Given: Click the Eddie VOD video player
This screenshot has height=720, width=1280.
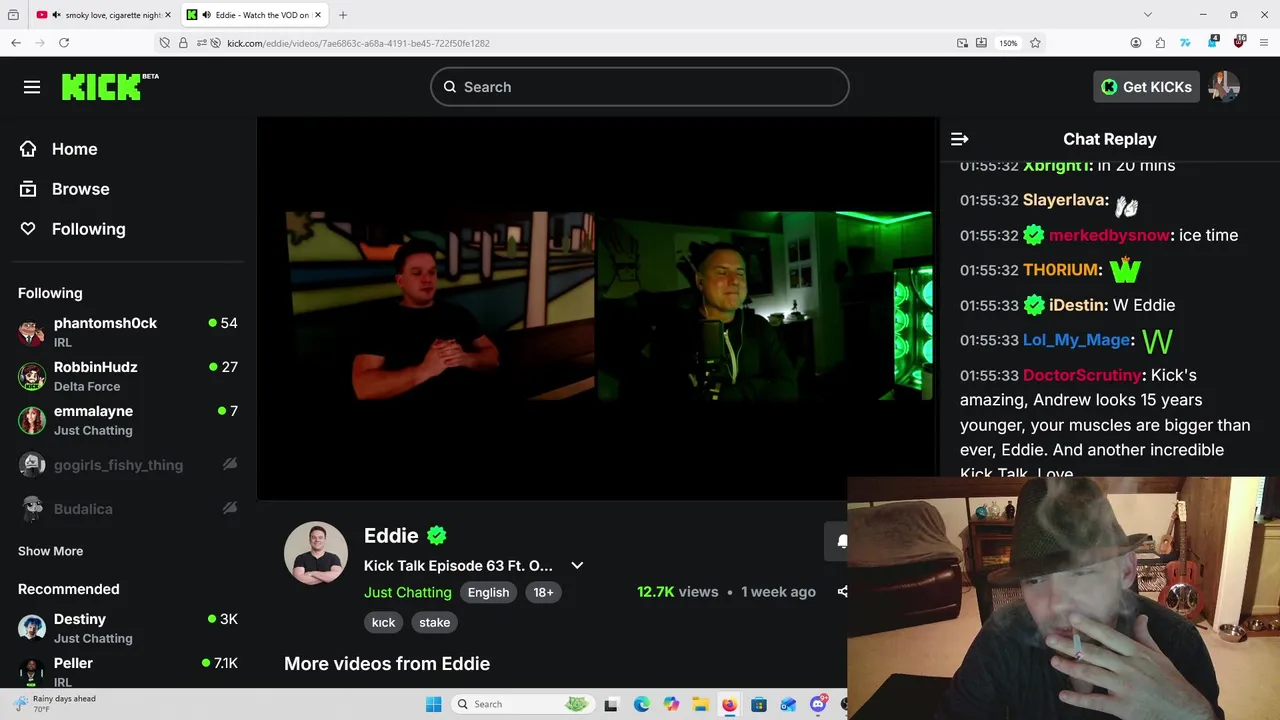Looking at the screenshot, I should [598, 308].
